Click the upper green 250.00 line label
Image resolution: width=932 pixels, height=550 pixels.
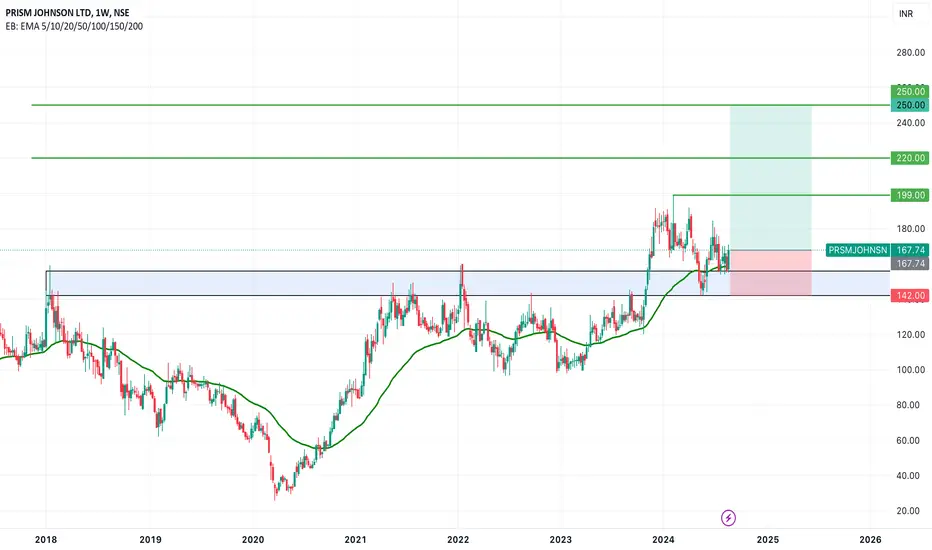click(x=910, y=92)
